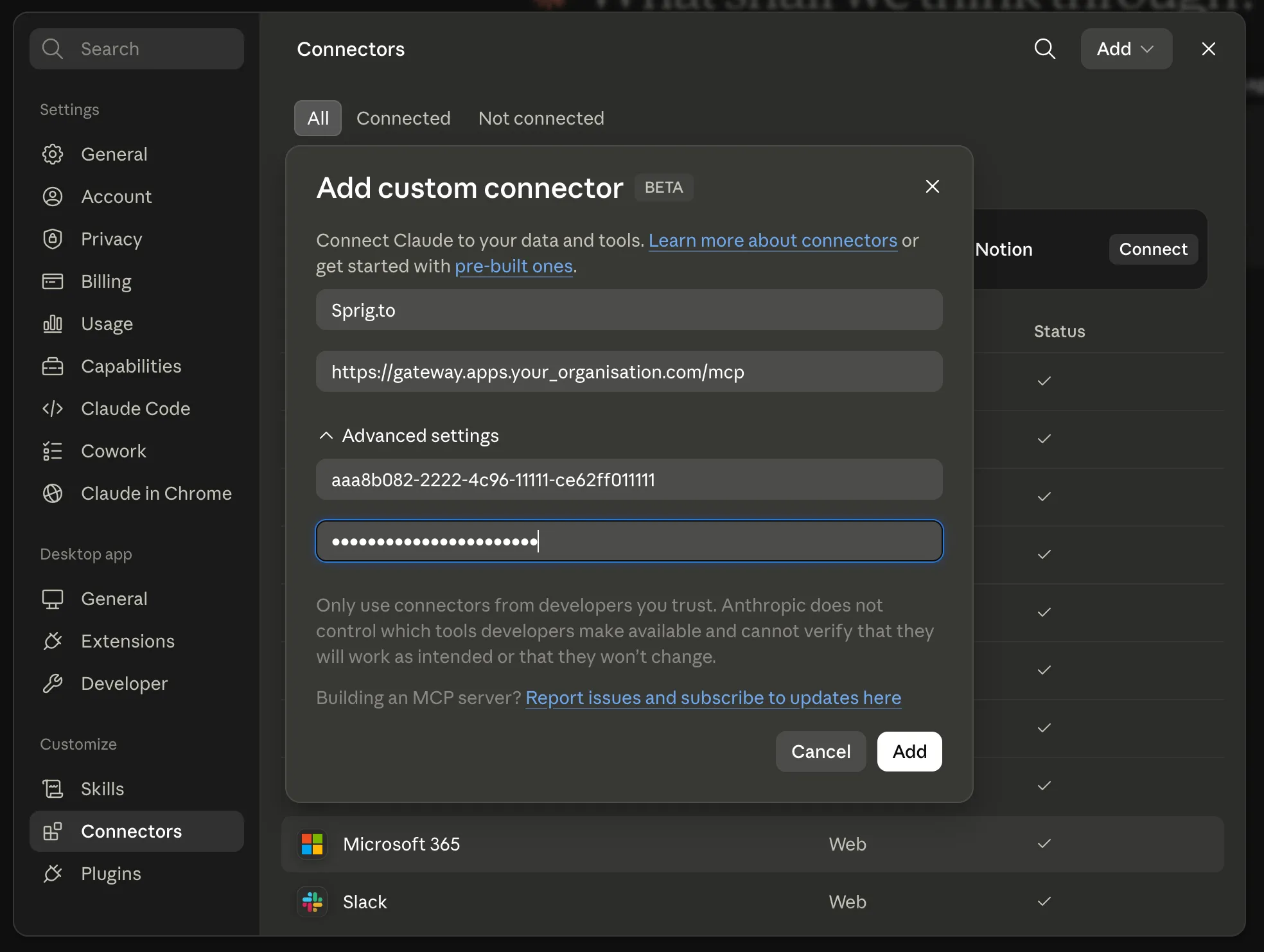Open the Plugins section
The height and width of the screenshot is (952, 1264).
click(137, 874)
